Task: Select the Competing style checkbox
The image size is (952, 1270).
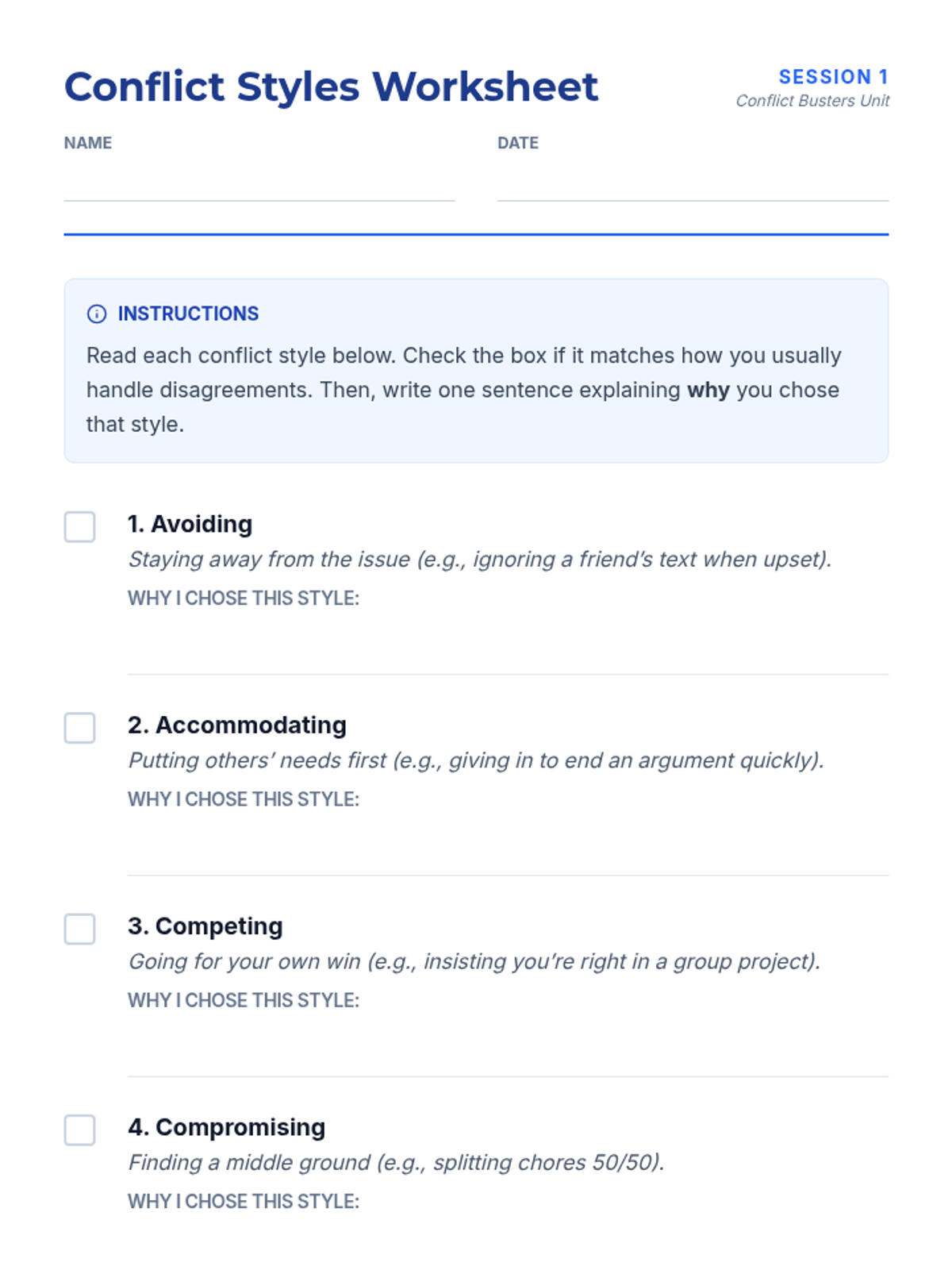Action: (x=79, y=929)
